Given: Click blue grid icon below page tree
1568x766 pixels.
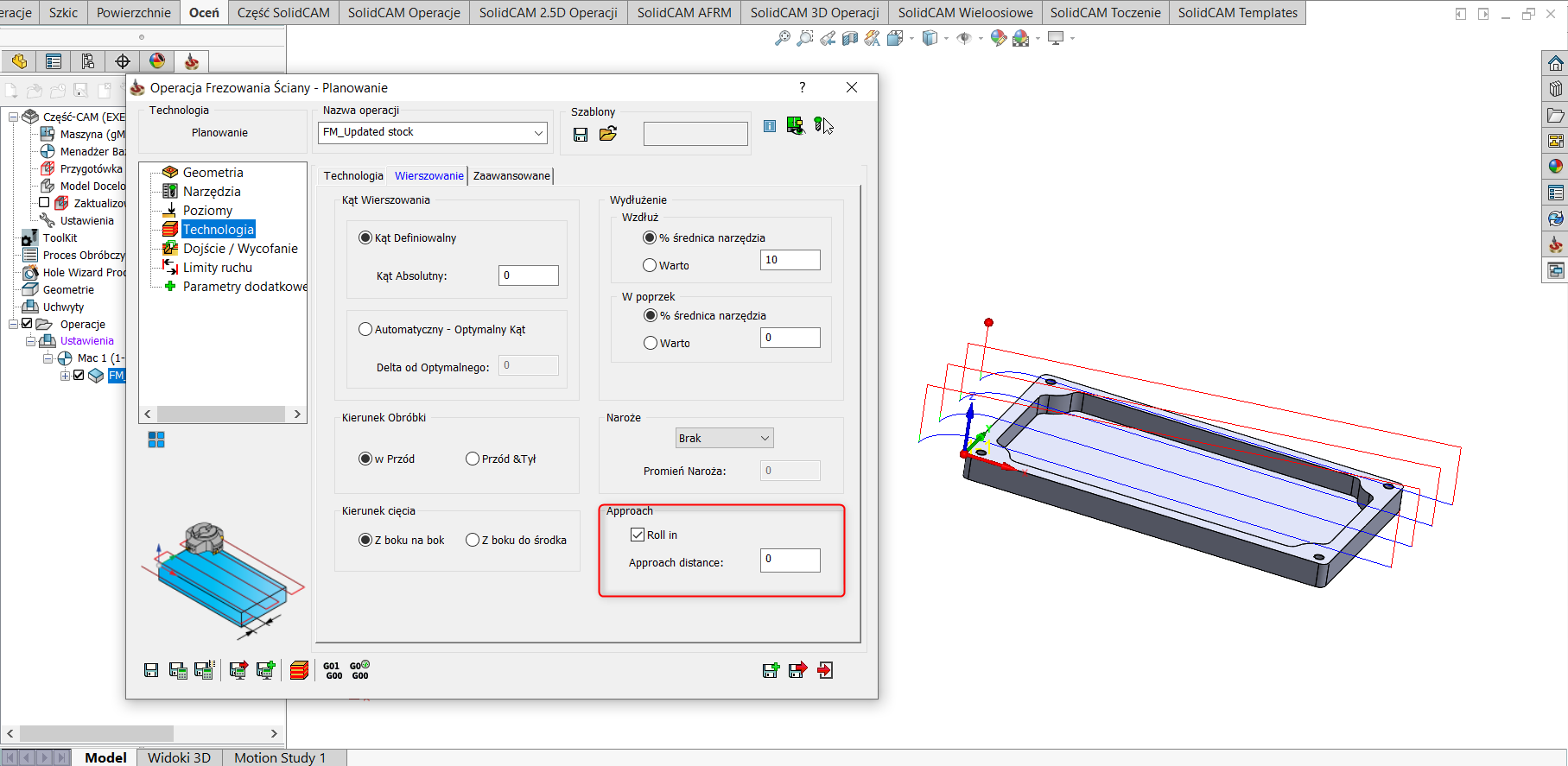Looking at the screenshot, I should click(x=156, y=440).
